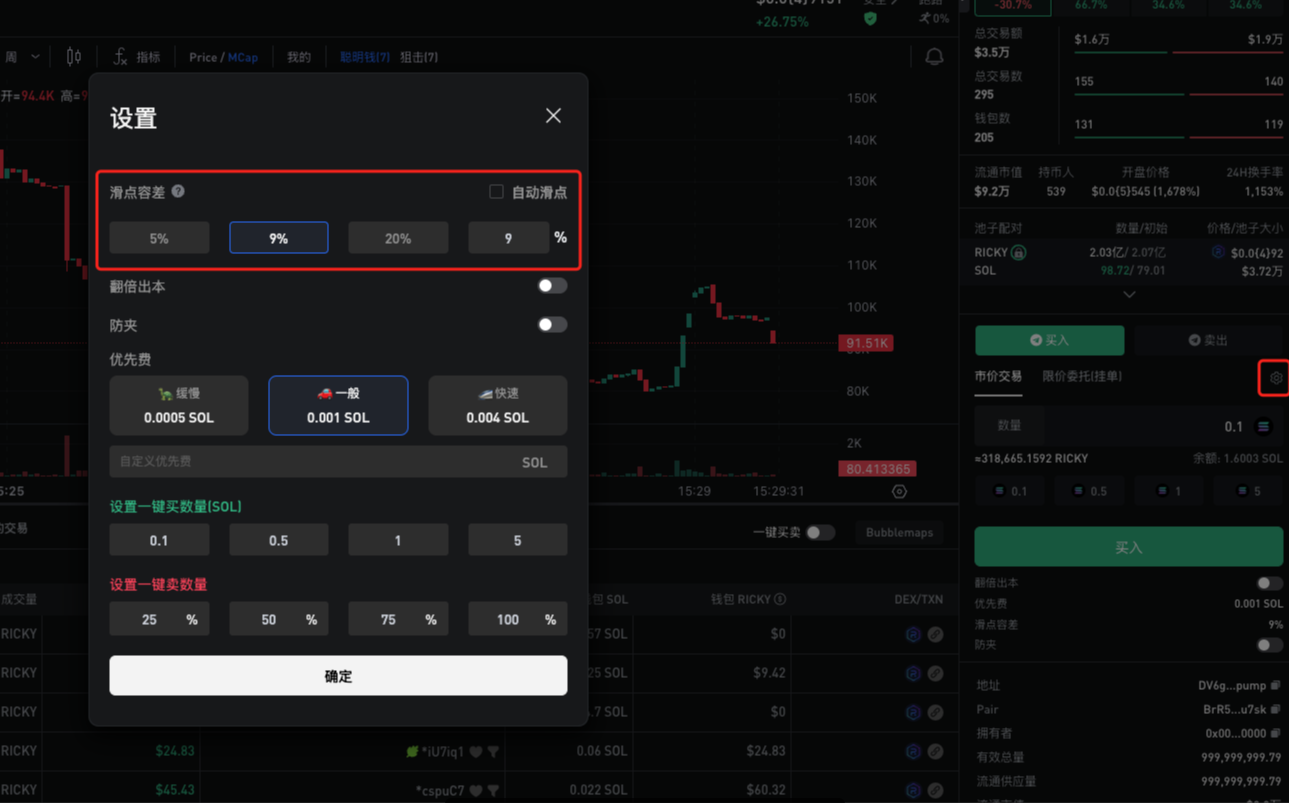Expand the pool pair details chevron

(x=1129, y=295)
